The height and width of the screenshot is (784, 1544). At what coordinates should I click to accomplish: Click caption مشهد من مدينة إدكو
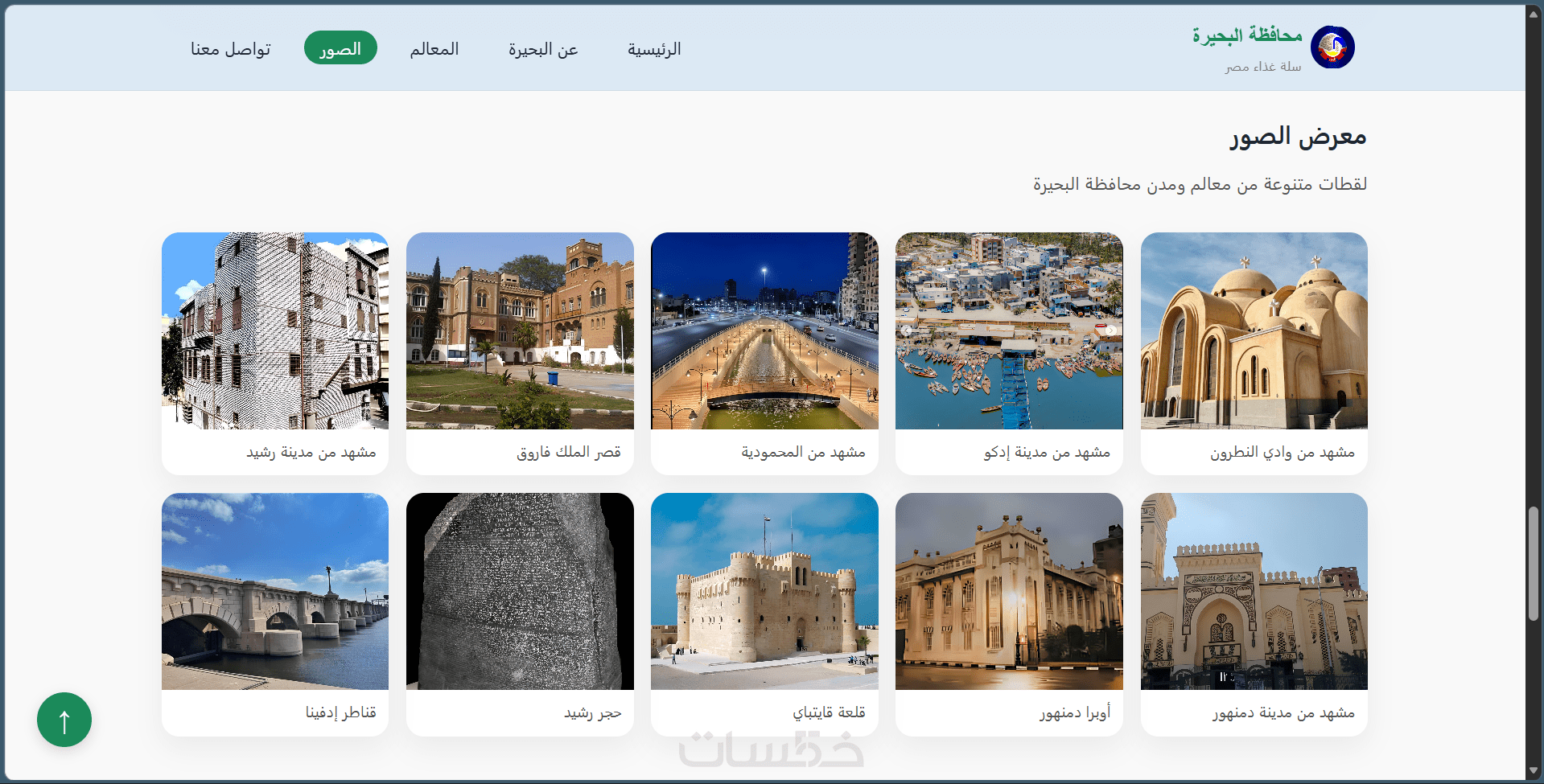[x=1047, y=453]
